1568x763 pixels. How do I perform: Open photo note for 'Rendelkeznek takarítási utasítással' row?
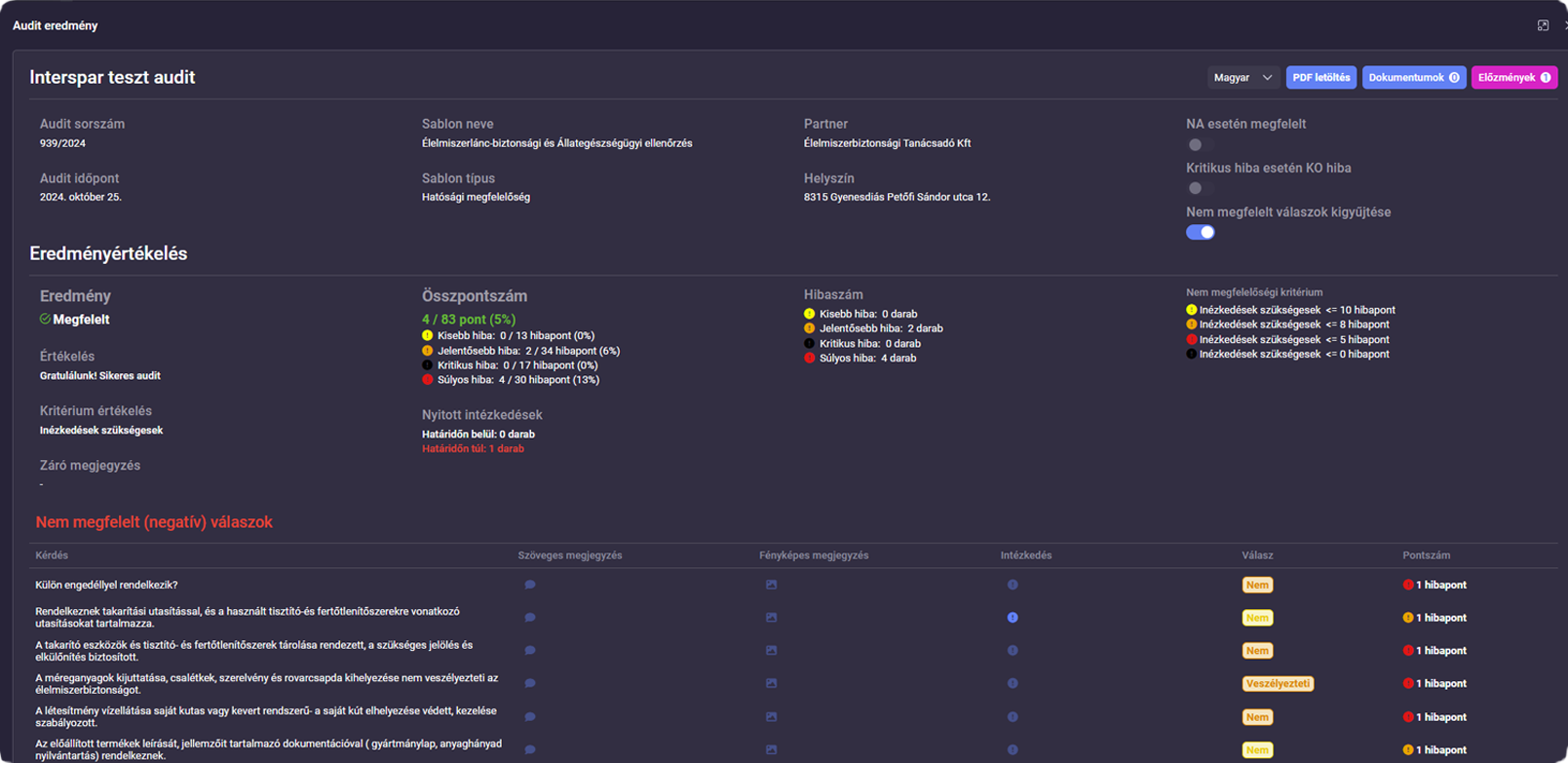coord(771,618)
